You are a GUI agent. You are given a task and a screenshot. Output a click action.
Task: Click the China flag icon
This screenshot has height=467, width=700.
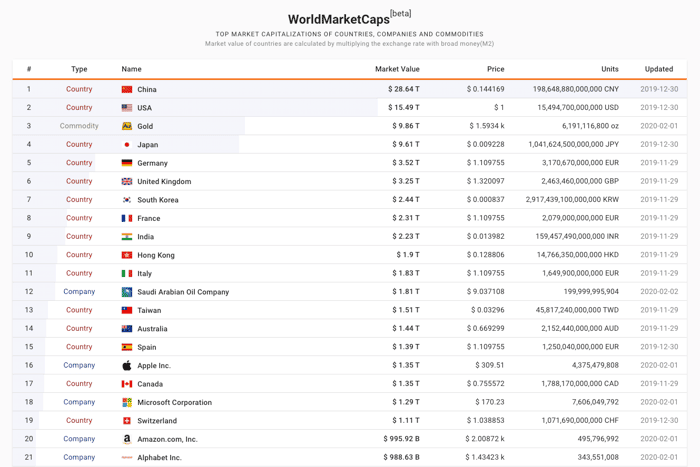[x=127, y=89]
